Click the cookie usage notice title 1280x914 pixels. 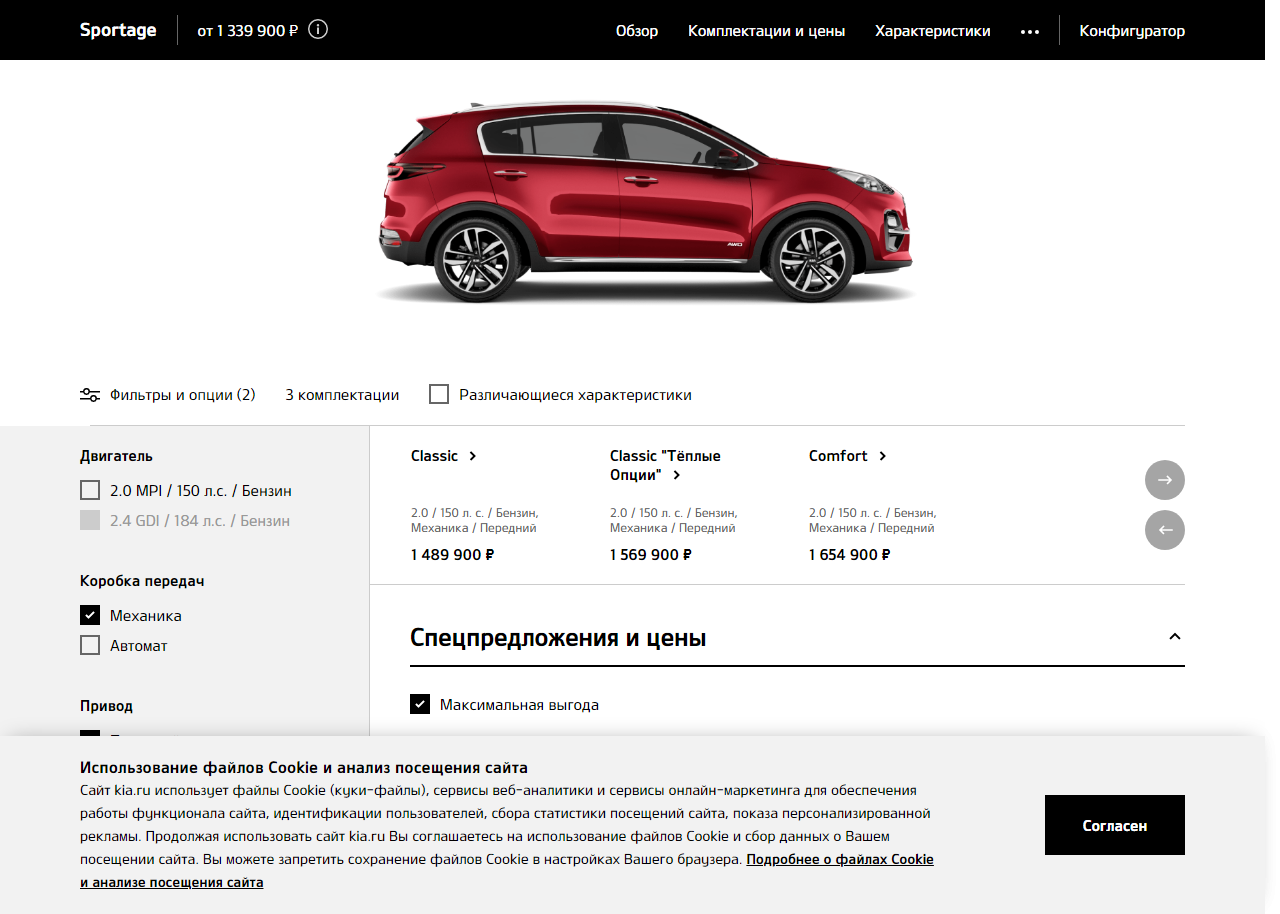(x=304, y=768)
